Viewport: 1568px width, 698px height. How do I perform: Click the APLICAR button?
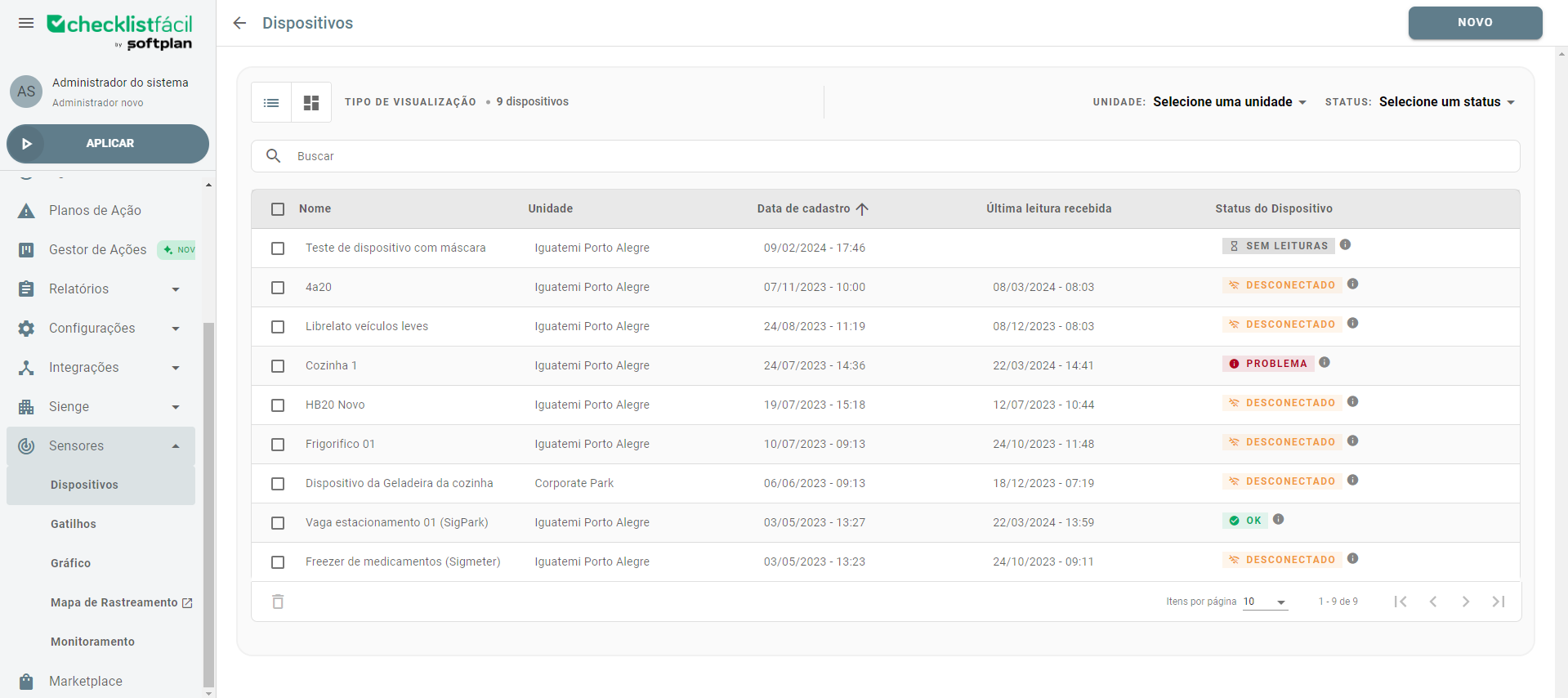click(x=108, y=144)
